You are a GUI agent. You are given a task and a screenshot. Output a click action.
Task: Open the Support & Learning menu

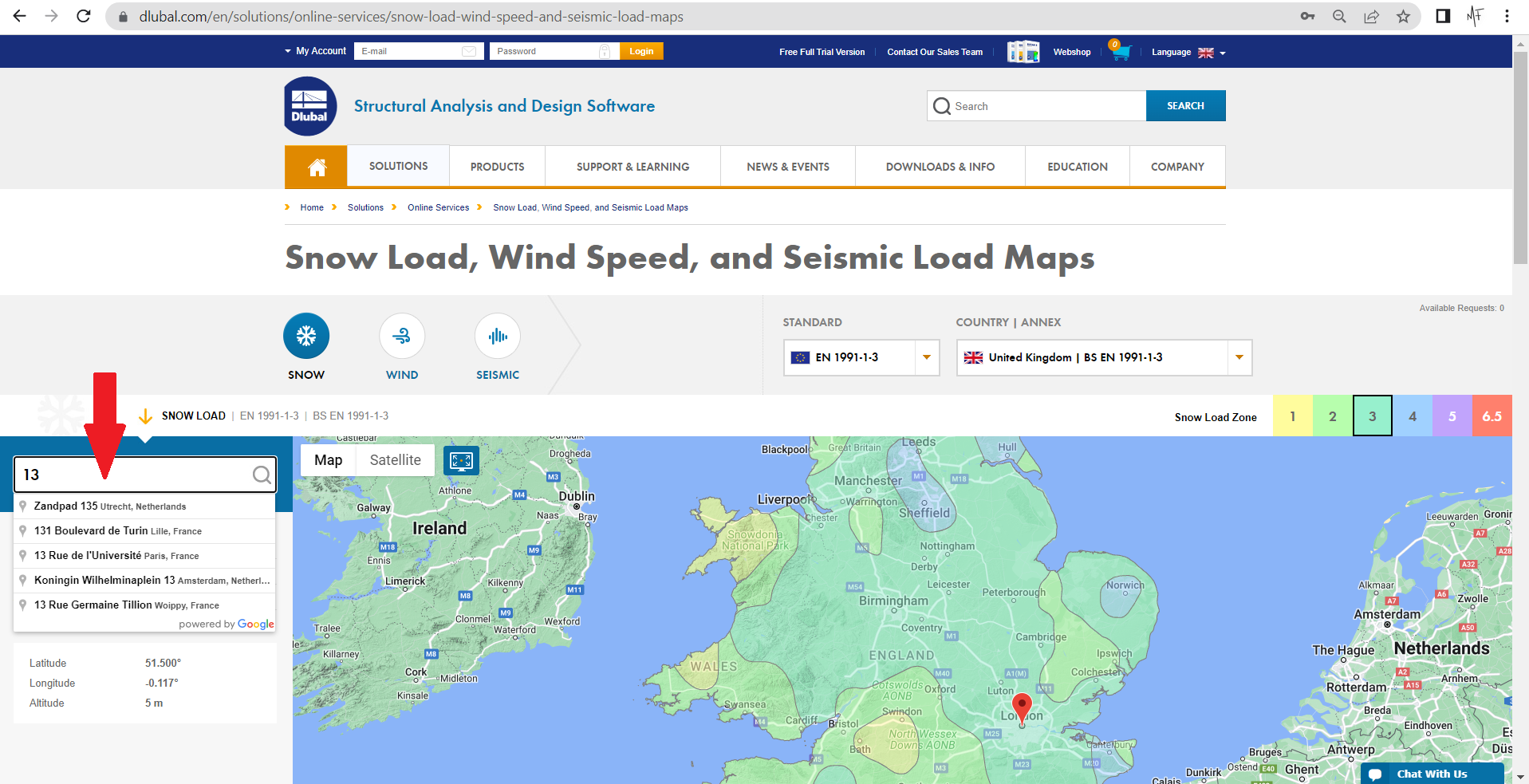click(632, 167)
